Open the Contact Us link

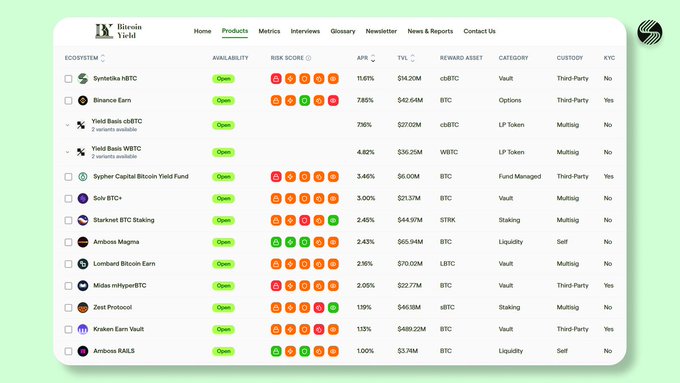pos(479,31)
